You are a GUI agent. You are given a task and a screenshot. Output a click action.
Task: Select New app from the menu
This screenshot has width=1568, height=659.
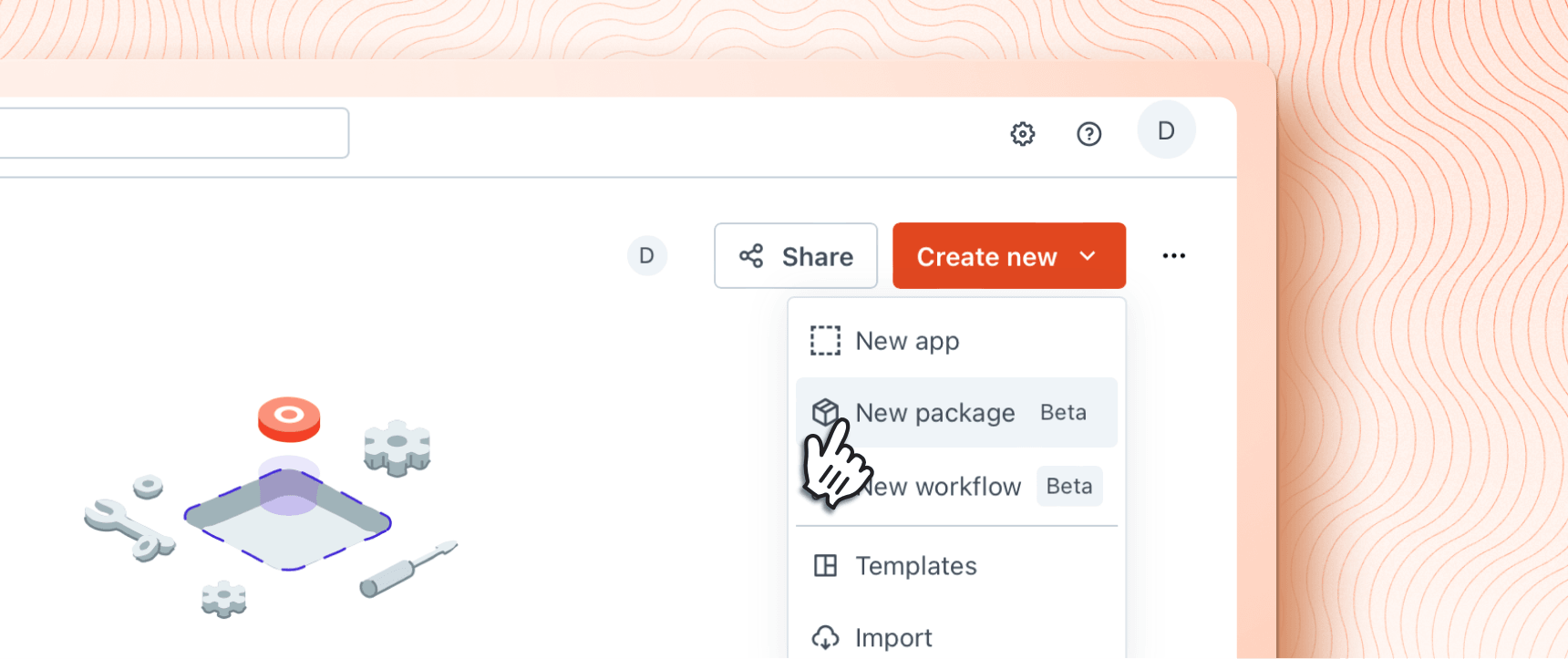(x=907, y=341)
